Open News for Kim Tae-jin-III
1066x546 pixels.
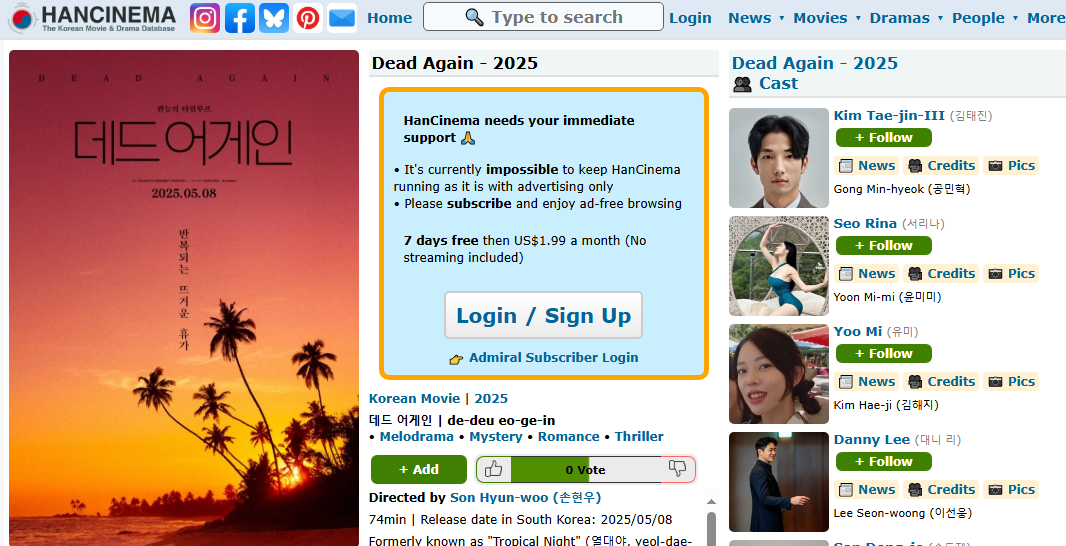867,165
